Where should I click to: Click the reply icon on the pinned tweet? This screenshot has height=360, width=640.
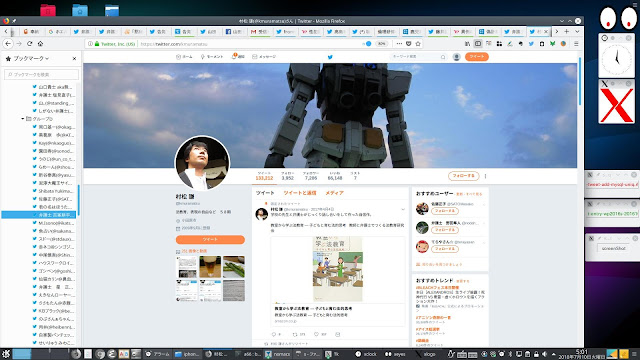click(273, 334)
